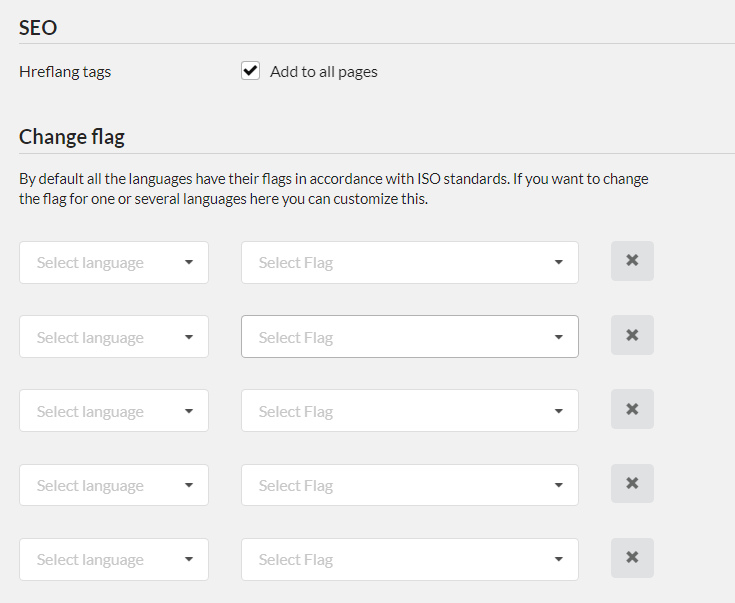Remove the first flag row with X icon

[x=632, y=261]
